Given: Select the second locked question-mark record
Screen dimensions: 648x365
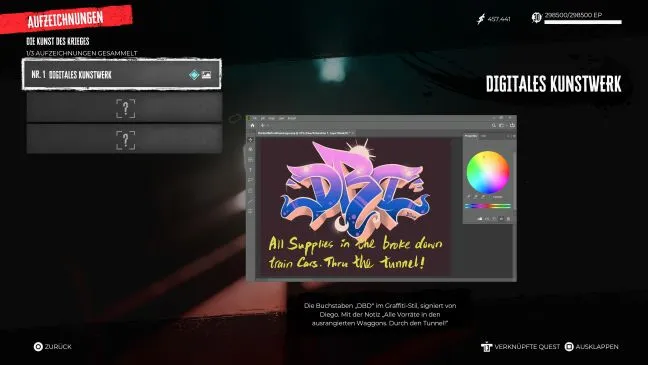Looking at the screenshot, I should (x=124, y=139).
